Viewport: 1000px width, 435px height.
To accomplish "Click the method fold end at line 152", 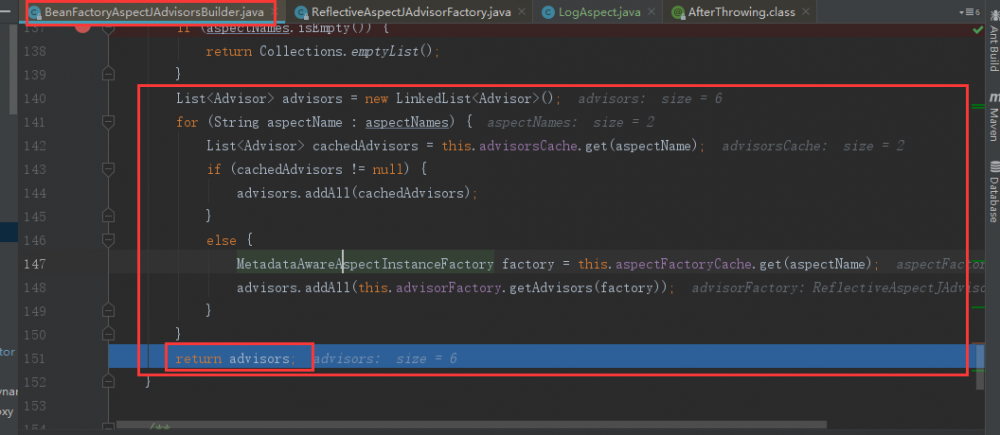I will point(108,381).
